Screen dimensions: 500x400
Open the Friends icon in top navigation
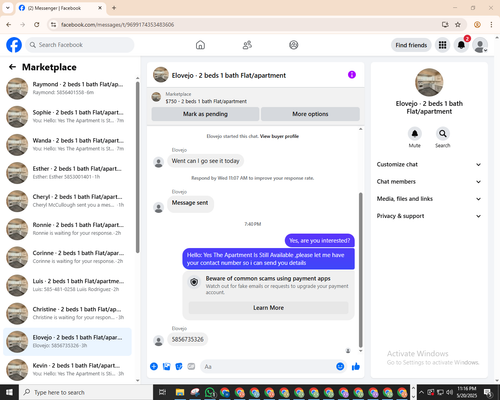[247, 45]
